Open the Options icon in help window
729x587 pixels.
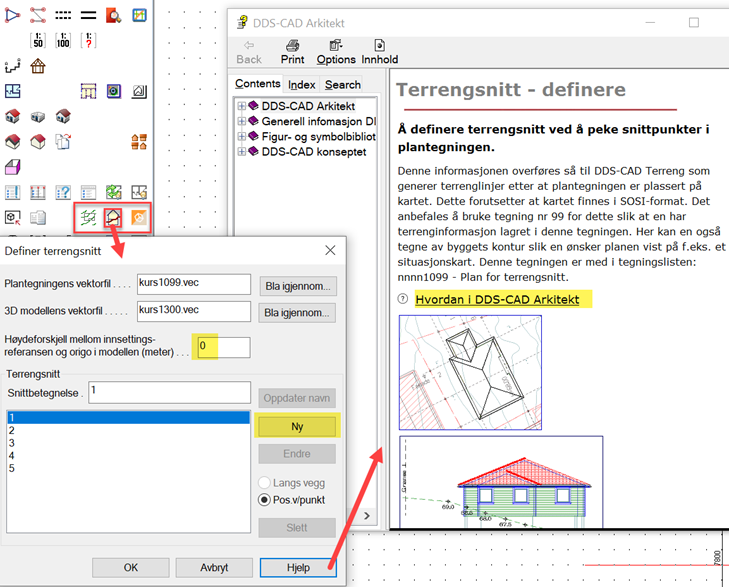coord(336,51)
